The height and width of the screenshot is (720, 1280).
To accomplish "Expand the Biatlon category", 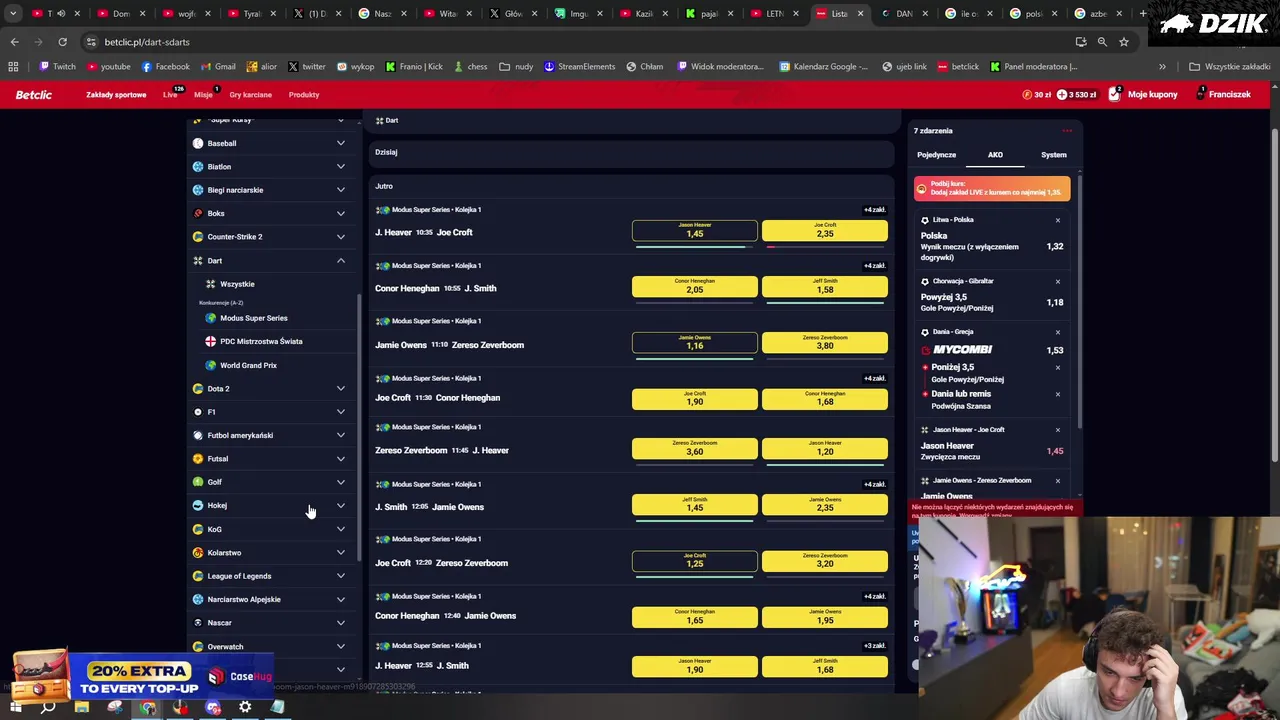I will coord(341,167).
